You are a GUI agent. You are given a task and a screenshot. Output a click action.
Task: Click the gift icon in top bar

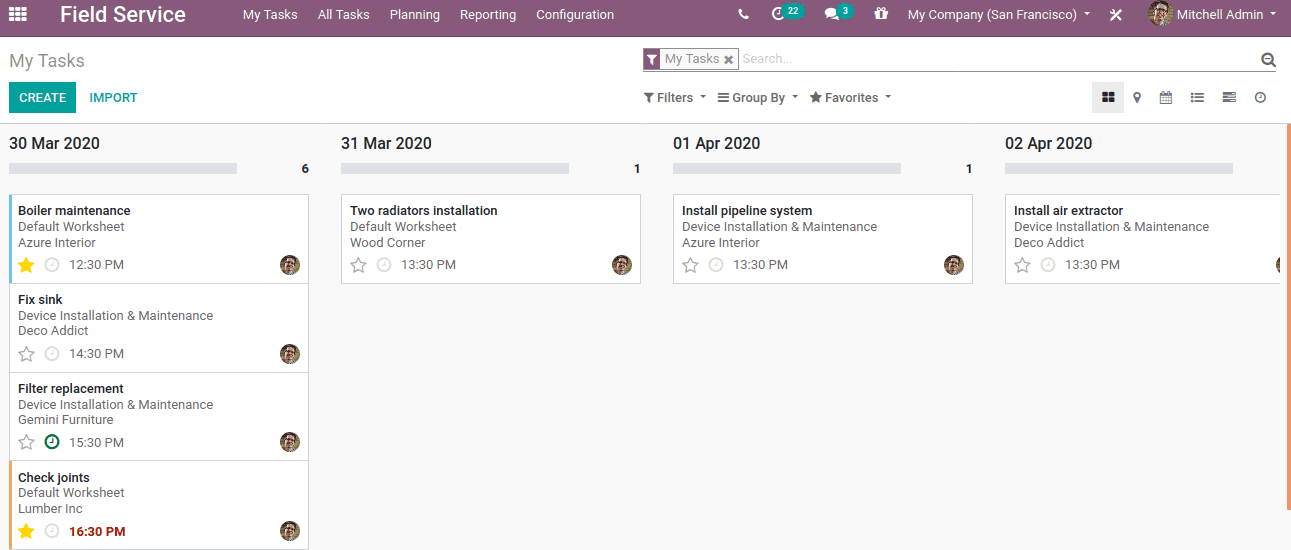(881, 14)
